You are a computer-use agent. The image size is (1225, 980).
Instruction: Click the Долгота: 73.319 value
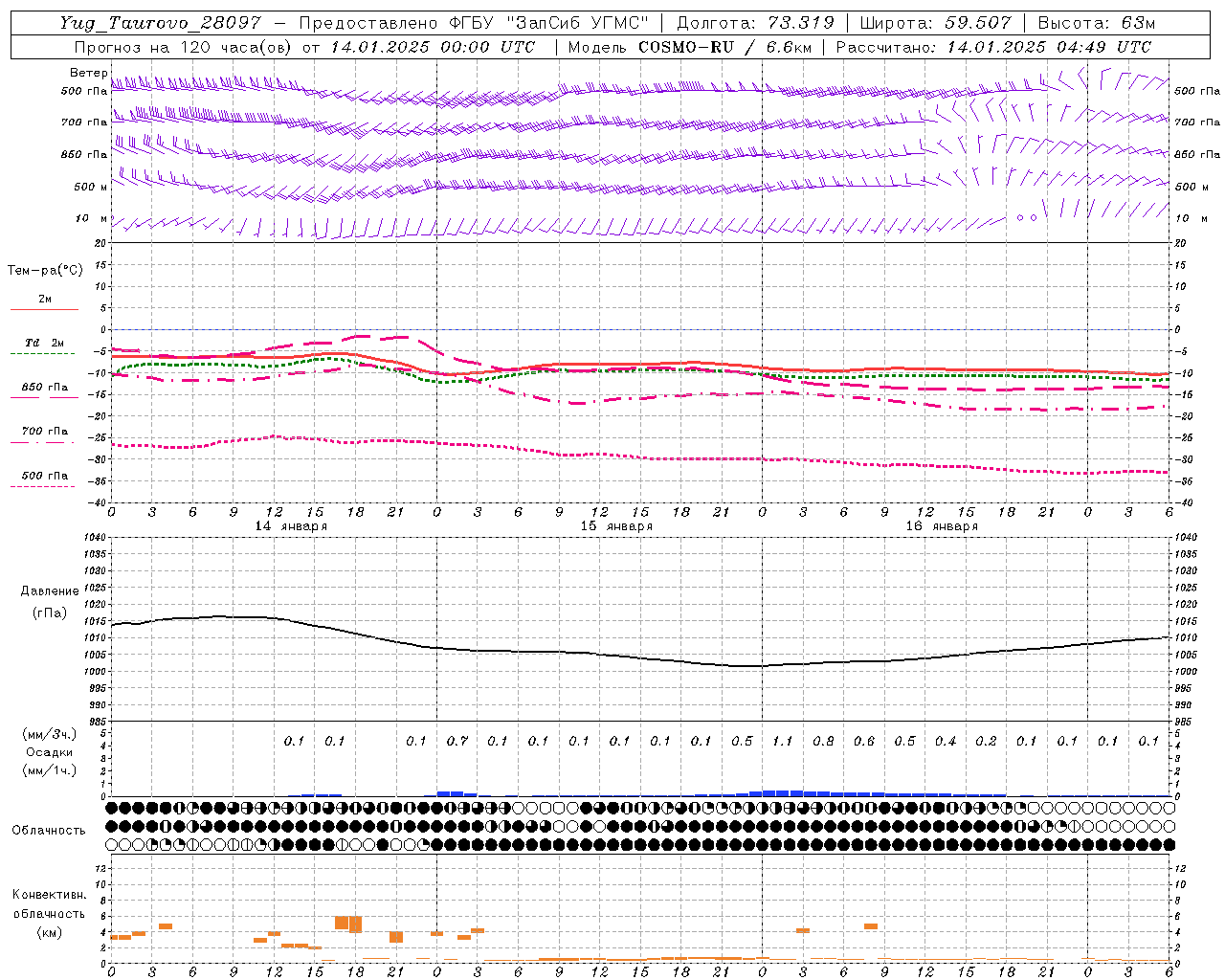tap(755, 23)
